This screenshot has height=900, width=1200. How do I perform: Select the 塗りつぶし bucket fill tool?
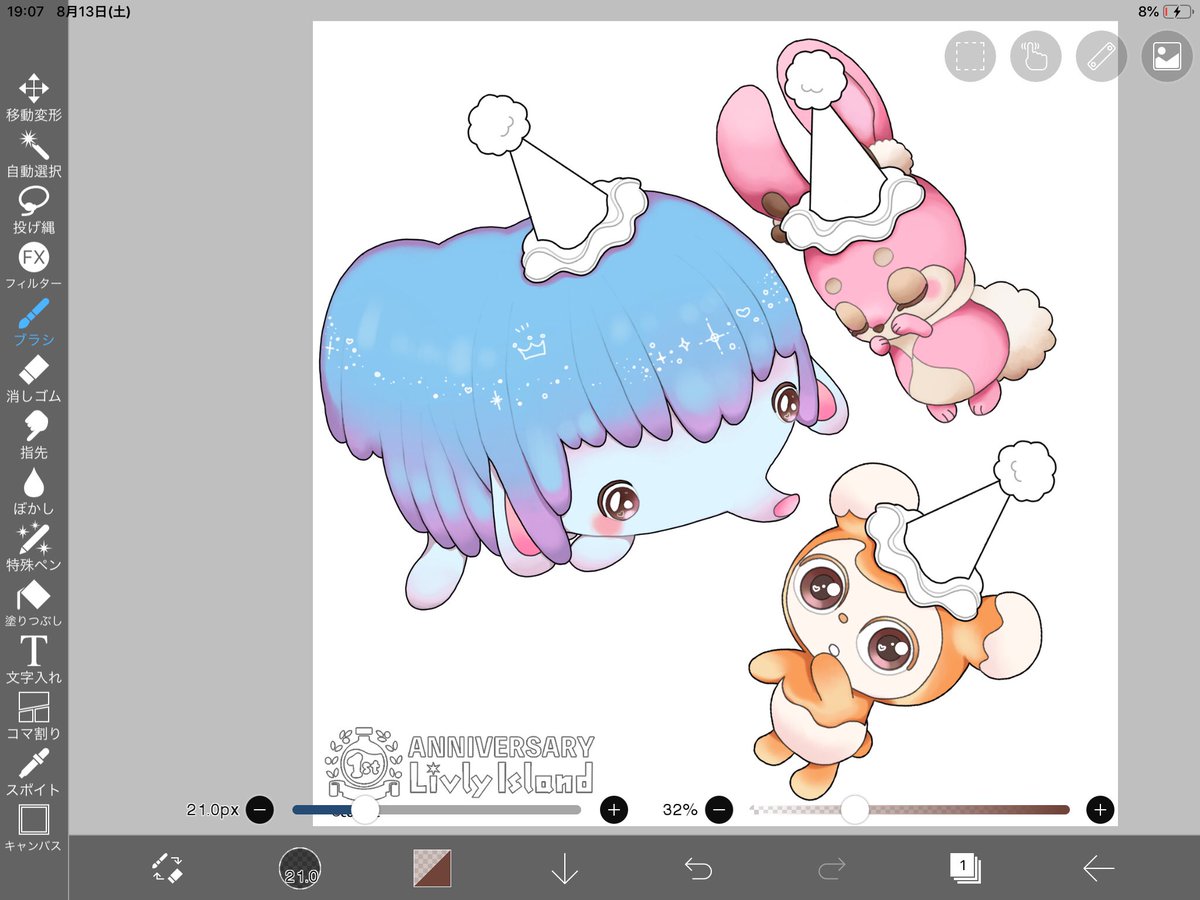click(x=34, y=603)
